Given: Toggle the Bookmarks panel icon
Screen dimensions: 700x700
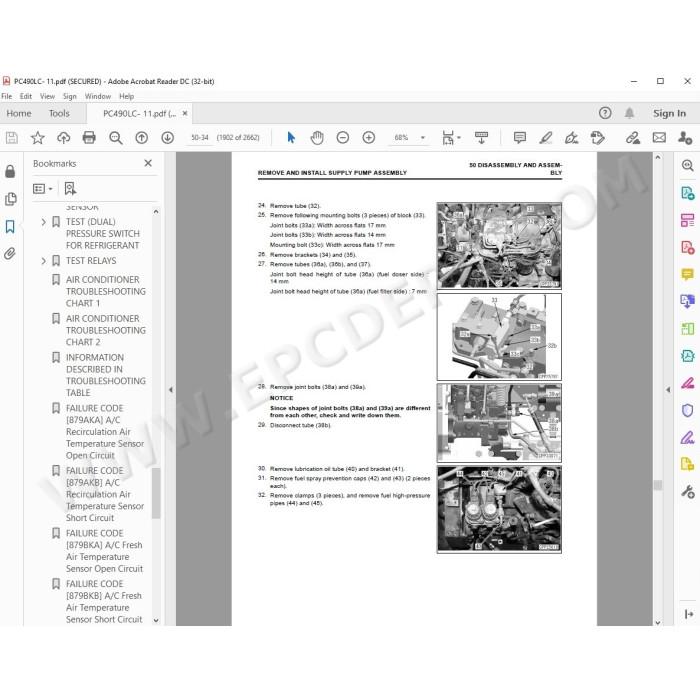Looking at the screenshot, I should 10,226.
